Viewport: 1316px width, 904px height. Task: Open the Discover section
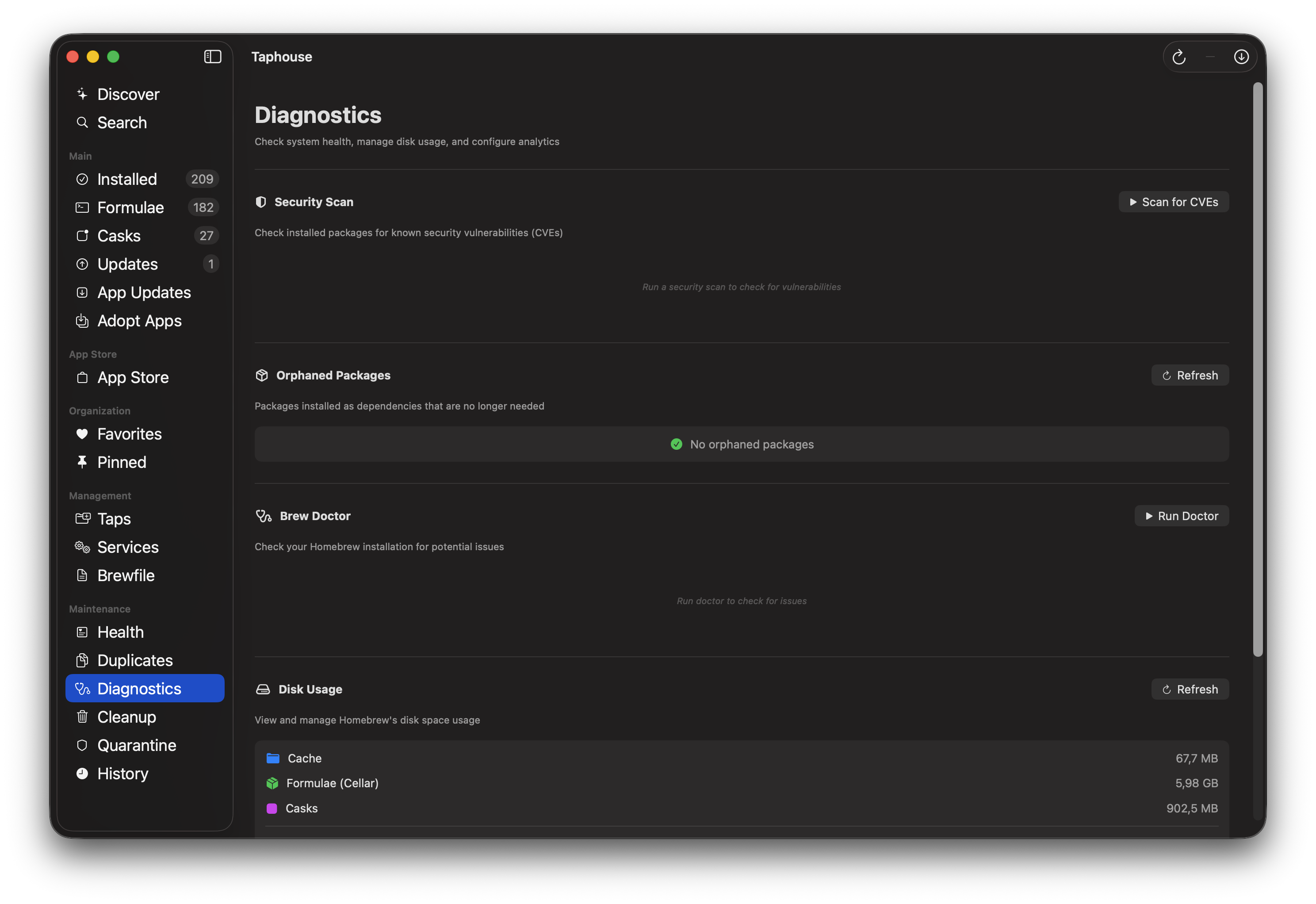128,94
